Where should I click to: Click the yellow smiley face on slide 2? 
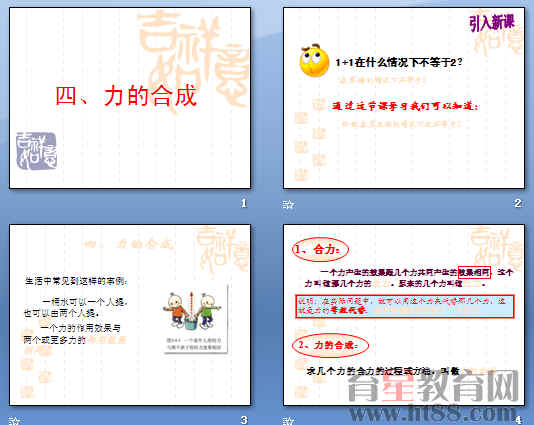[x=314, y=61]
